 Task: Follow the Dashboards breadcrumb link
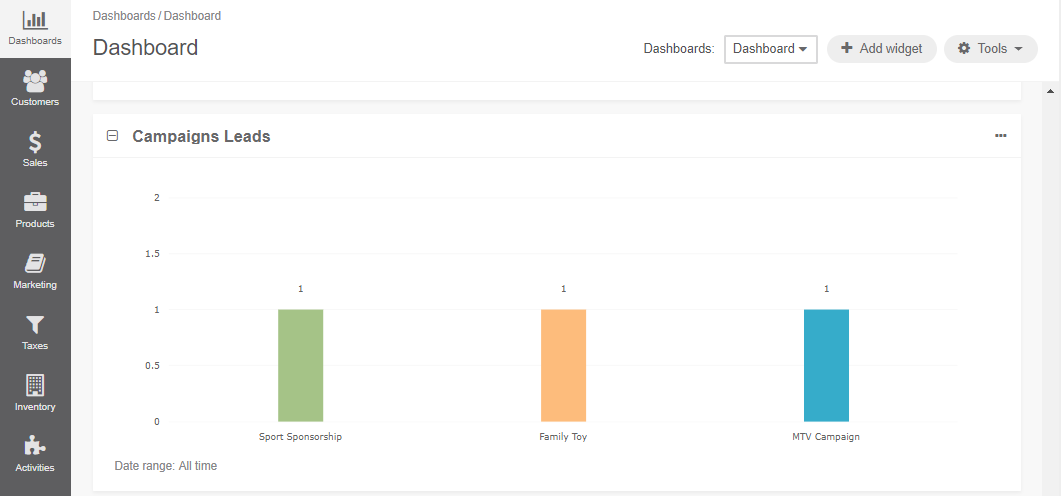[124, 16]
